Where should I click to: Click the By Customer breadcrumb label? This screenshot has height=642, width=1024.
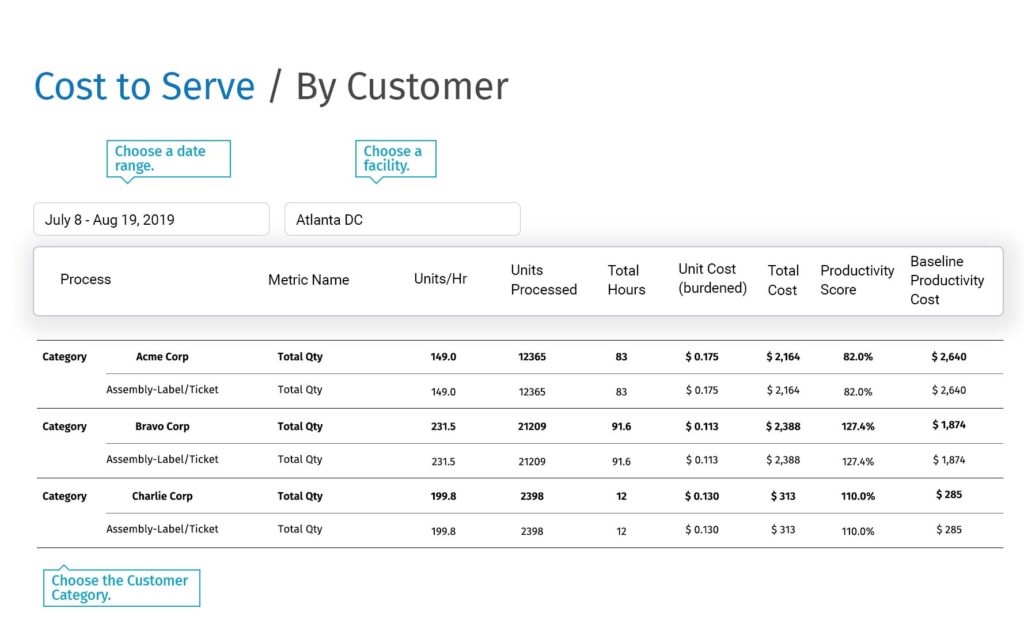click(x=400, y=87)
